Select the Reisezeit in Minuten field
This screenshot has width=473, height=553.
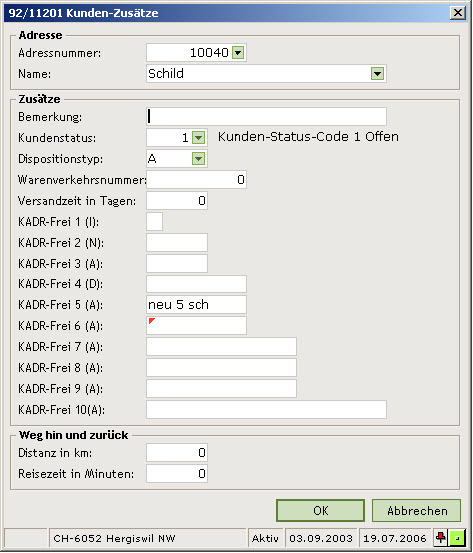[177, 473]
